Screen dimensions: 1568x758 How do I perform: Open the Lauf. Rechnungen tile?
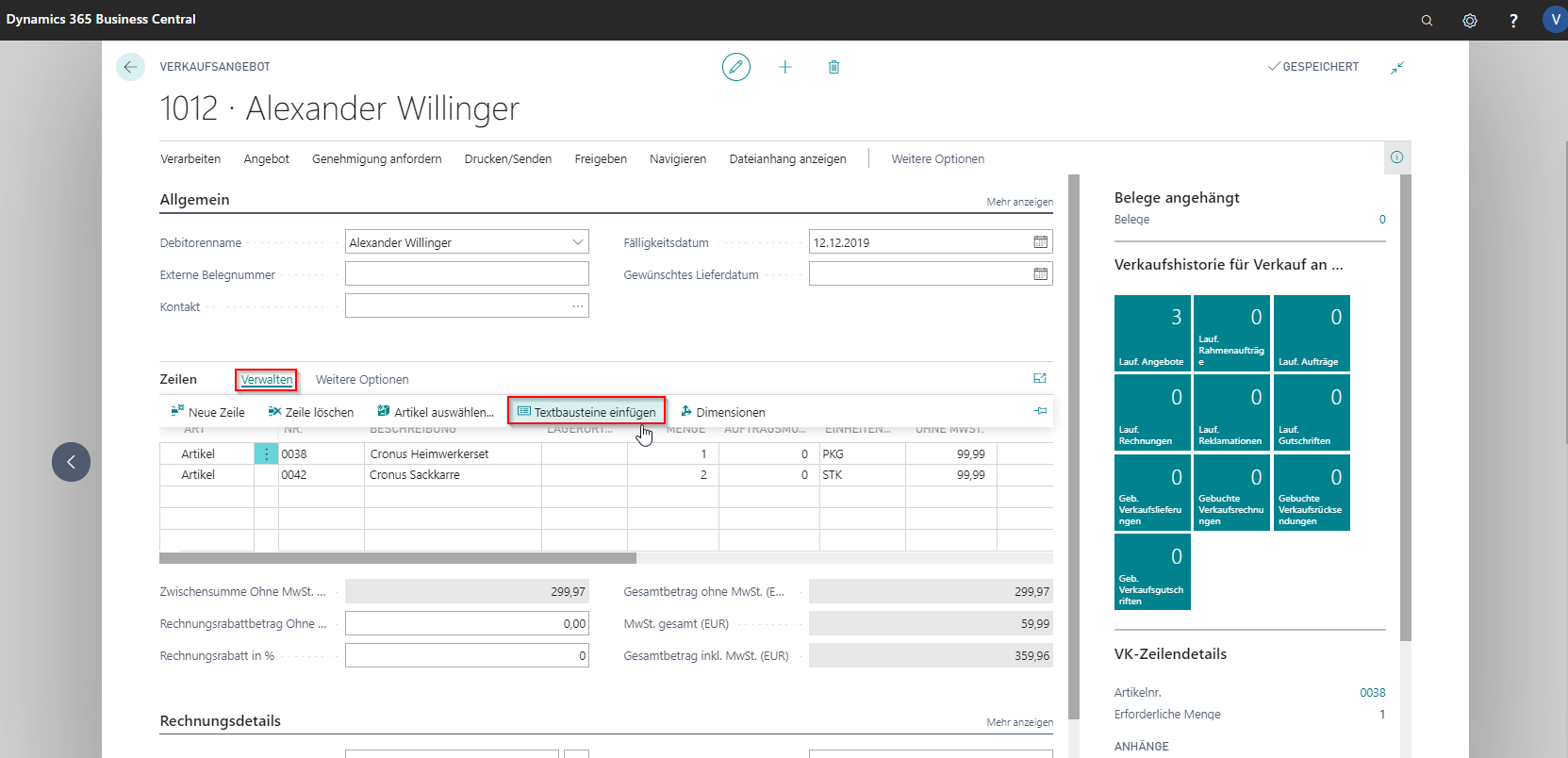tap(1152, 412)
